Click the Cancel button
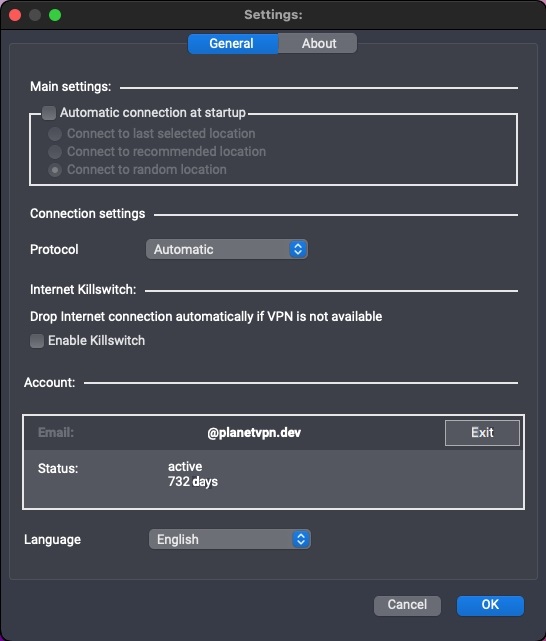Viewport: 546px width, 641px height. tap(407, 605)
